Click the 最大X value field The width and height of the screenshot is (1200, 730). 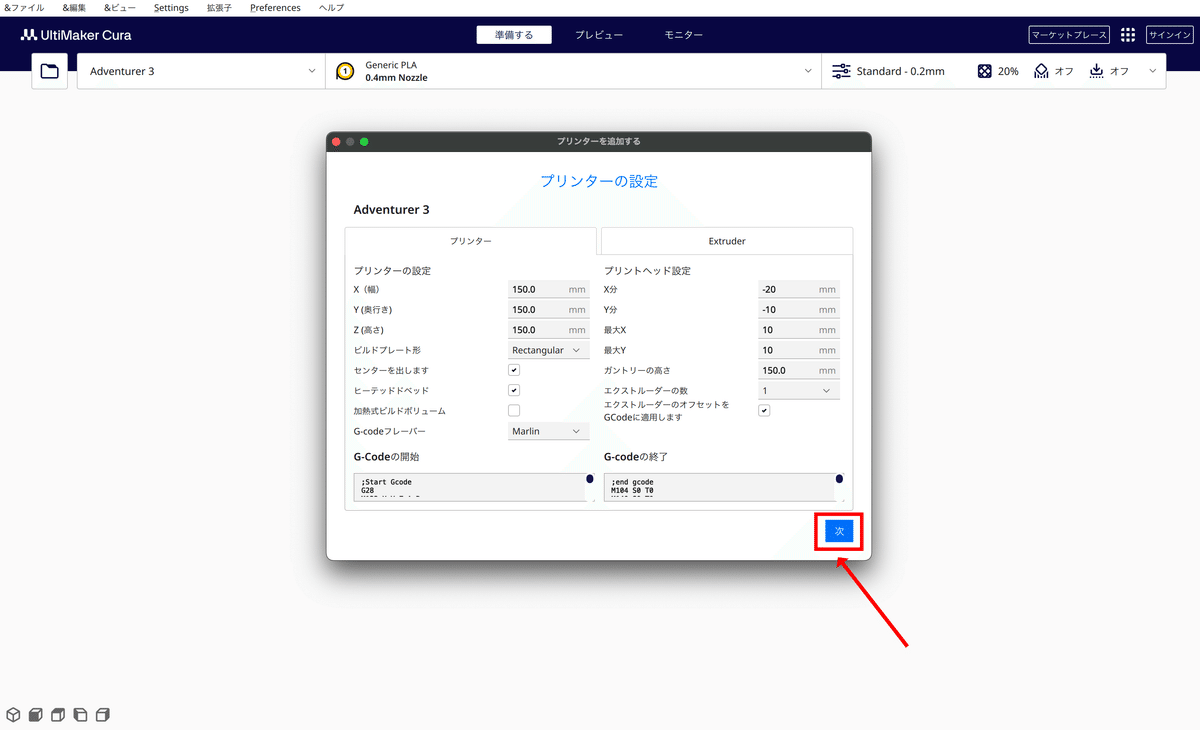pyautogui.click(x=799, y=330)
